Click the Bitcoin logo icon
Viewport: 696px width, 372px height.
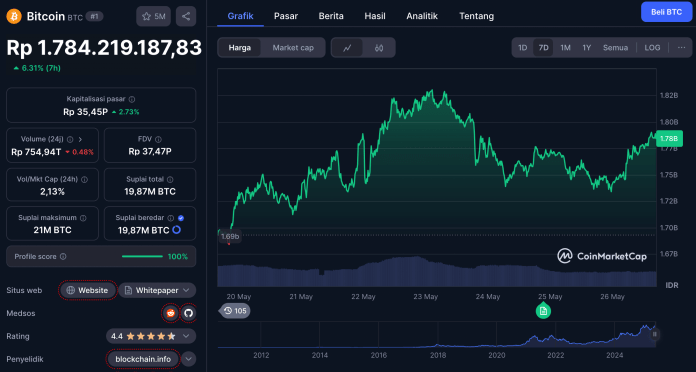14,16
